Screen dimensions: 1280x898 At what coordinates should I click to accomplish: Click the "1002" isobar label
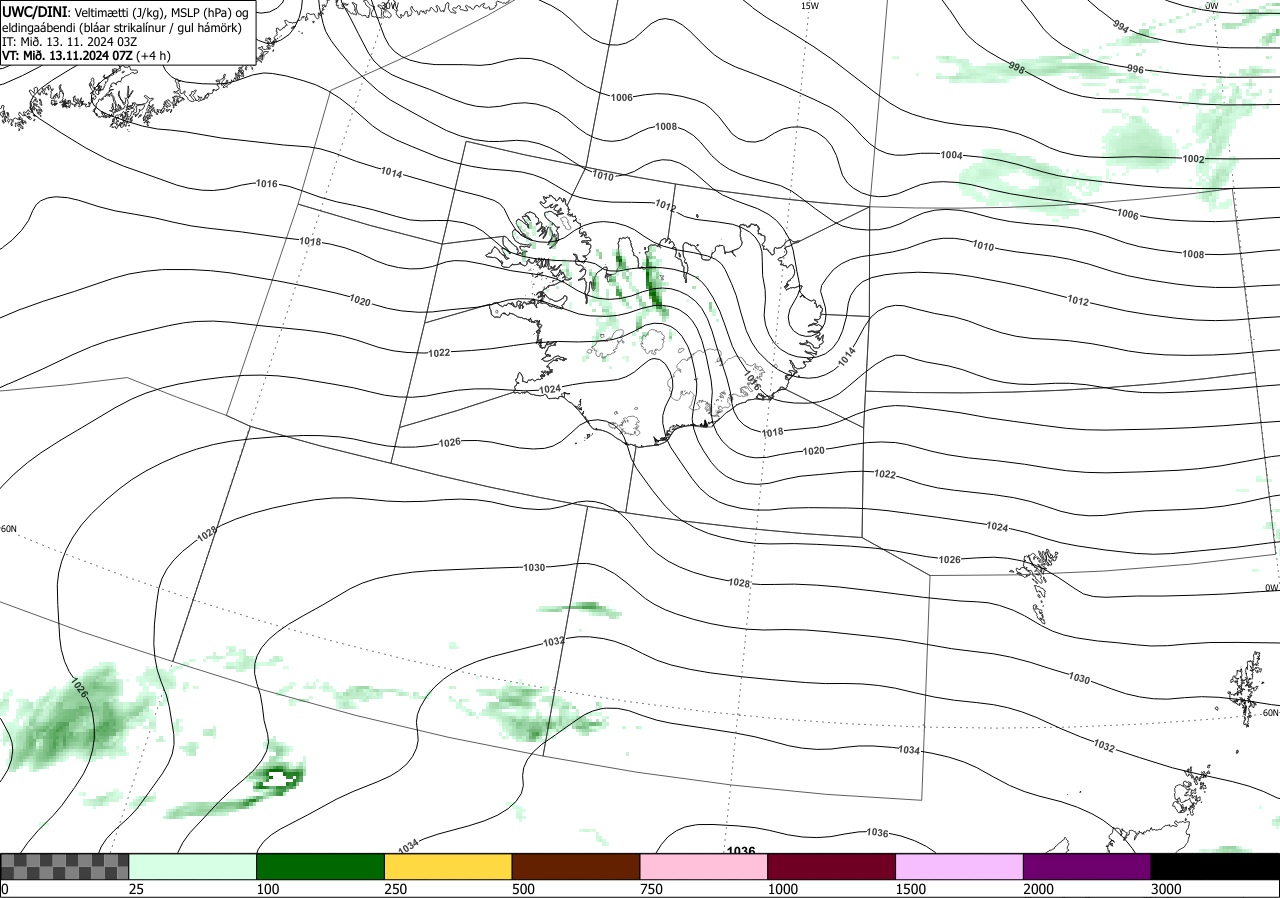point(1193,159)
